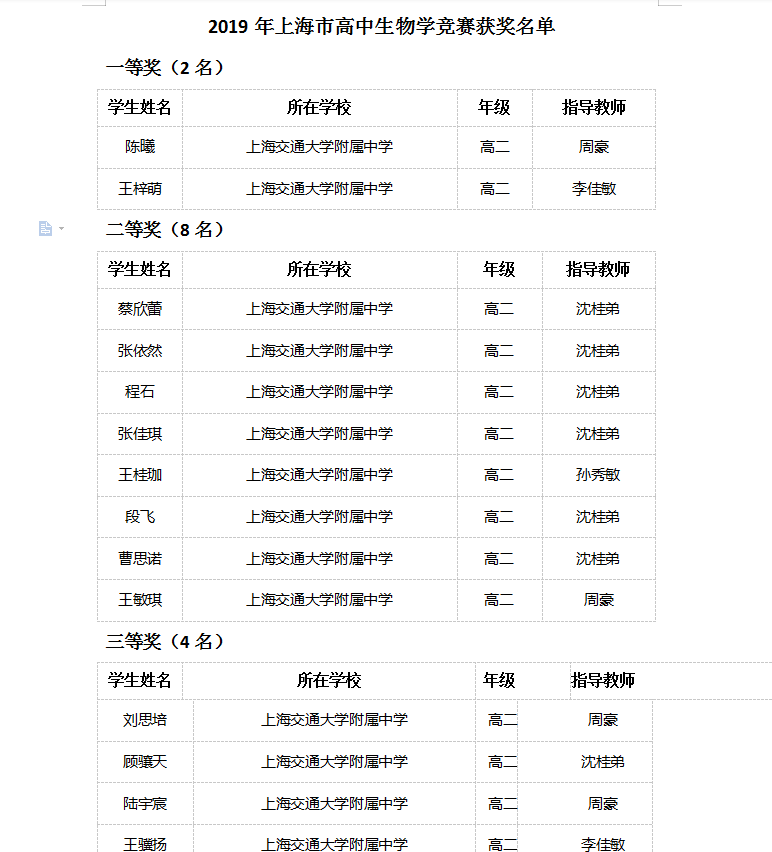Viewport: 772px width, 852px height.
Task: Click the student name 王敏琪
Action: [x=140, y=600]
